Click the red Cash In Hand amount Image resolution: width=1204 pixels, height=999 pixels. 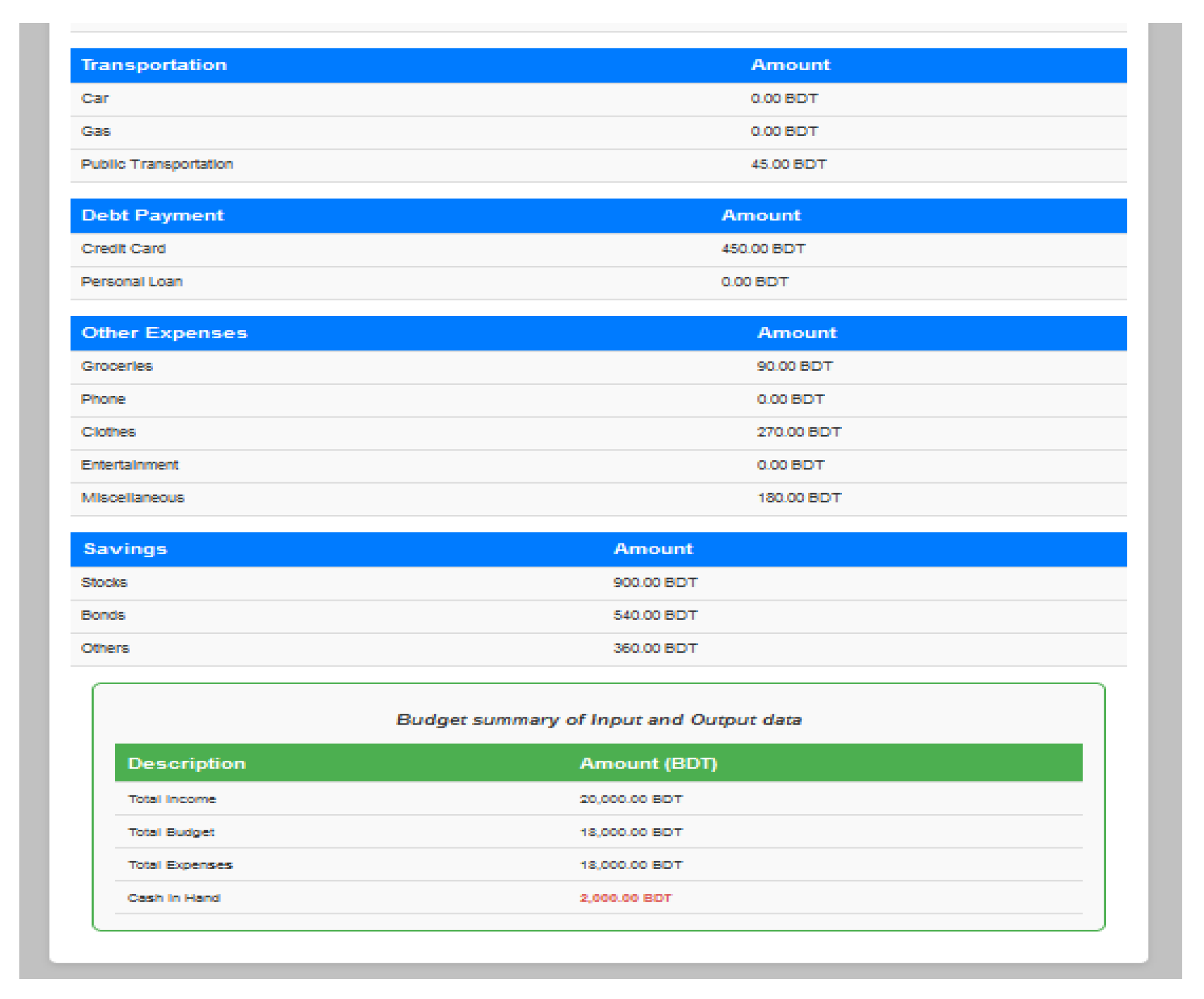pos(625,898)
